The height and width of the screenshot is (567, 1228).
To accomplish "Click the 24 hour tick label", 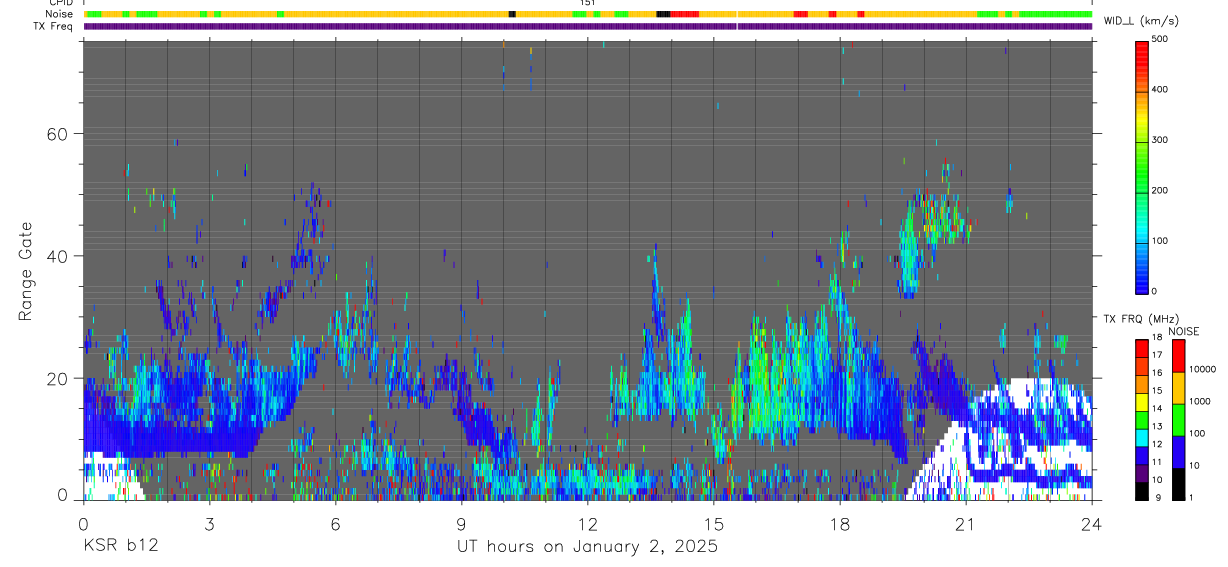I will point(1091,524).
